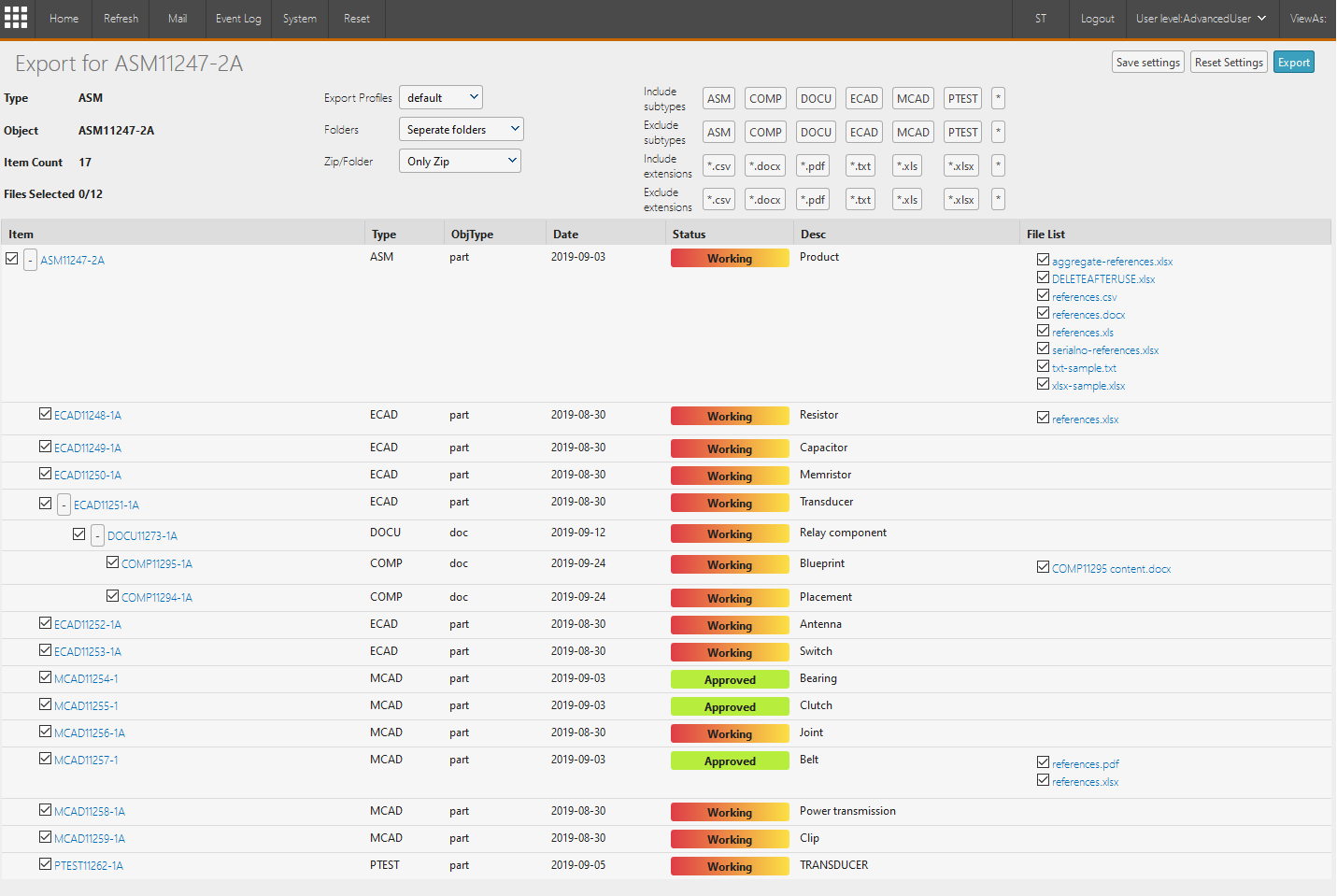Toggle *.xlsx in Exclude extensions
This screenshot has height=896, width=1337.
961,199
